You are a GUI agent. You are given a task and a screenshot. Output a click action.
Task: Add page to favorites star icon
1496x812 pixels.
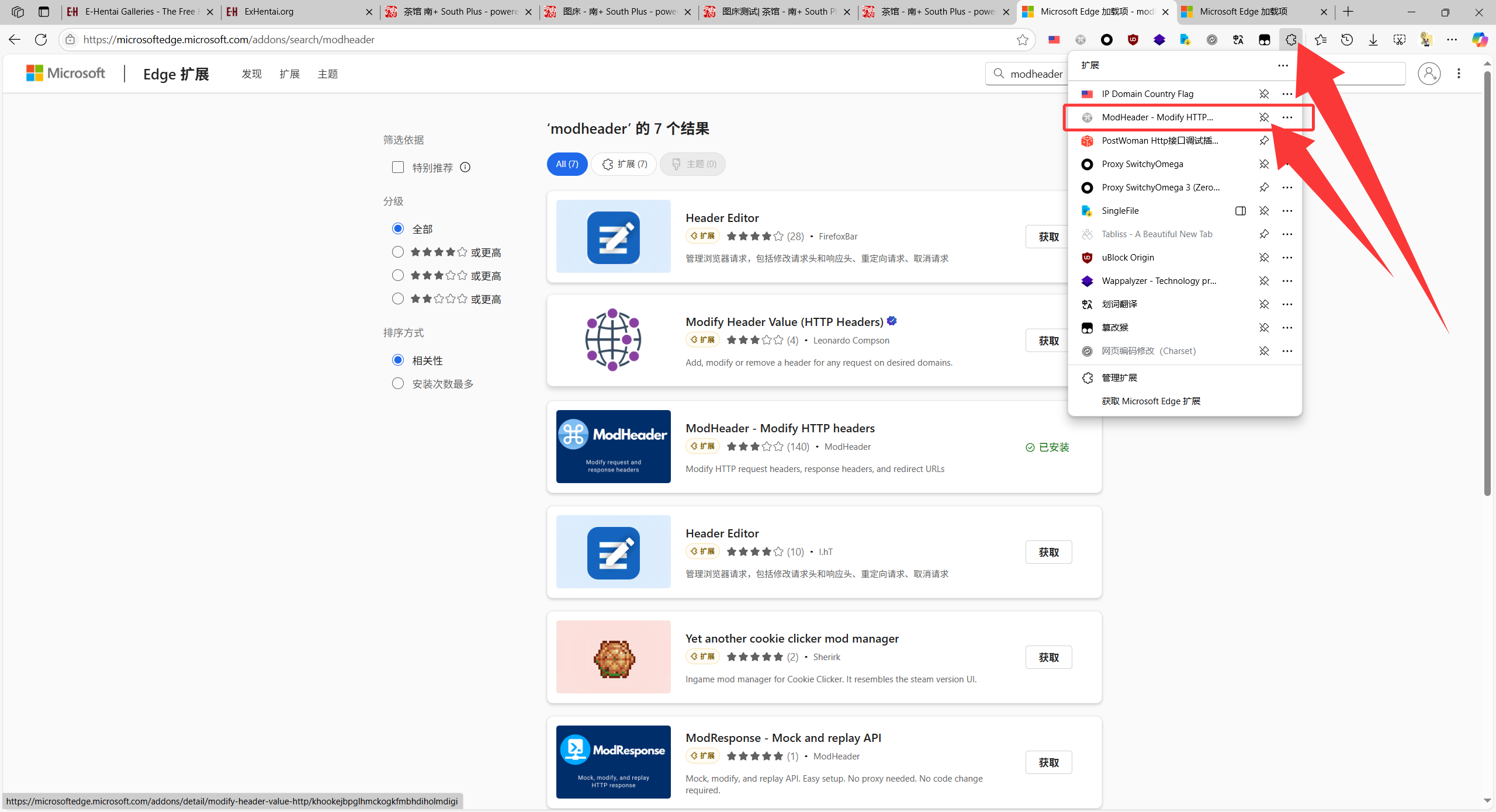(x=1022, y=40)
